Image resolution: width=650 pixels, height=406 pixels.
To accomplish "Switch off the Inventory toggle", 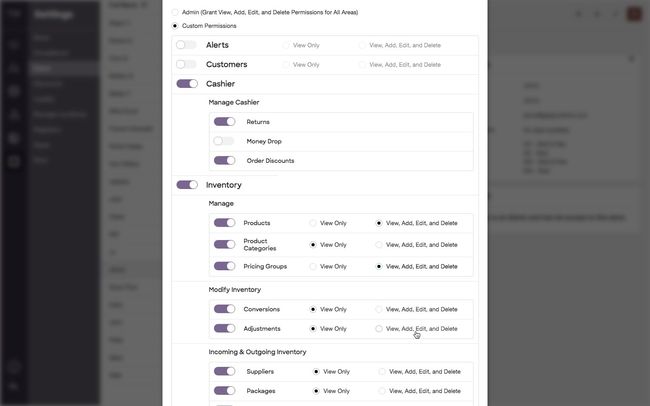I will point(187,185).
